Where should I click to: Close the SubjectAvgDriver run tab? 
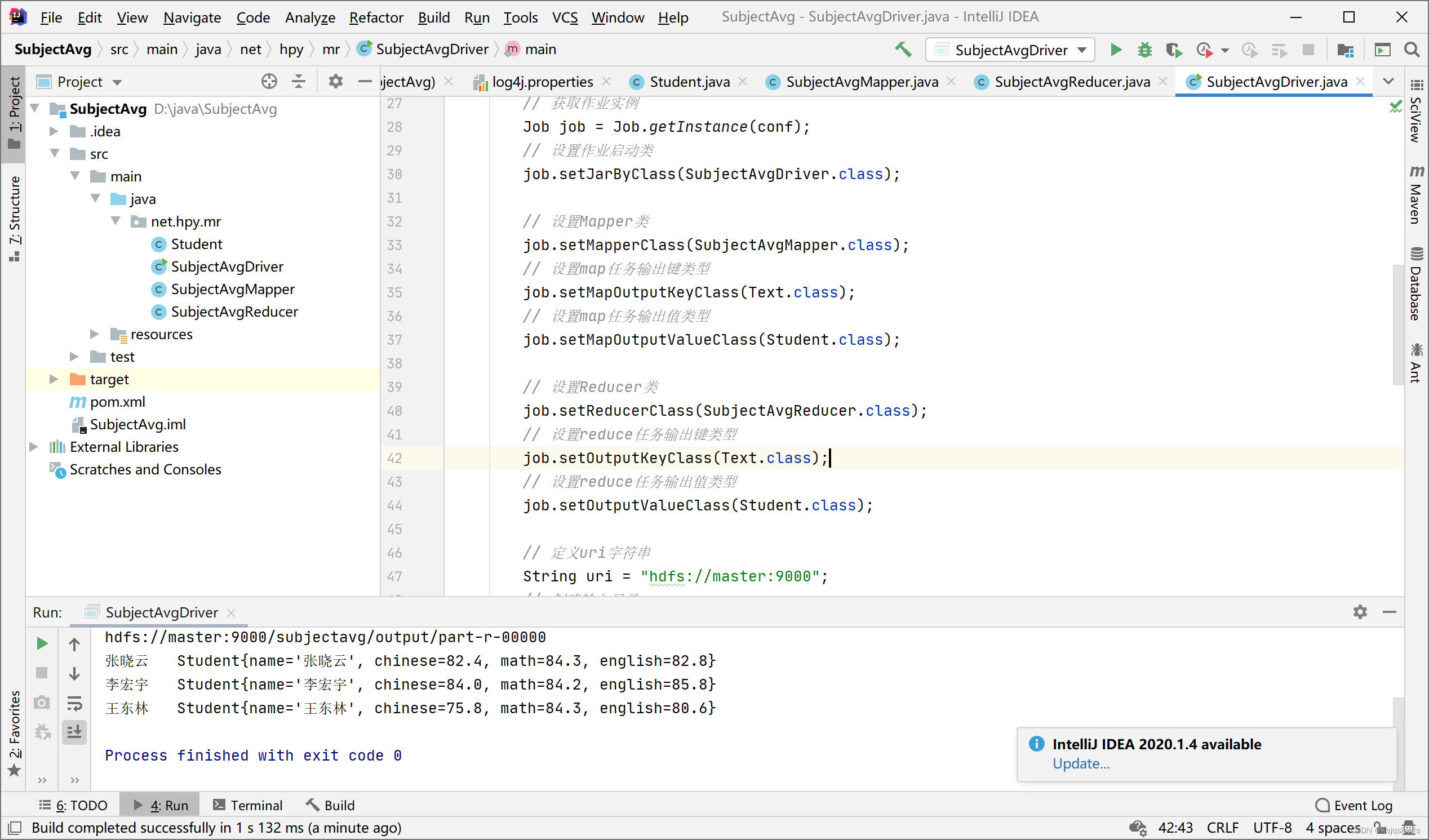(231, 613)
